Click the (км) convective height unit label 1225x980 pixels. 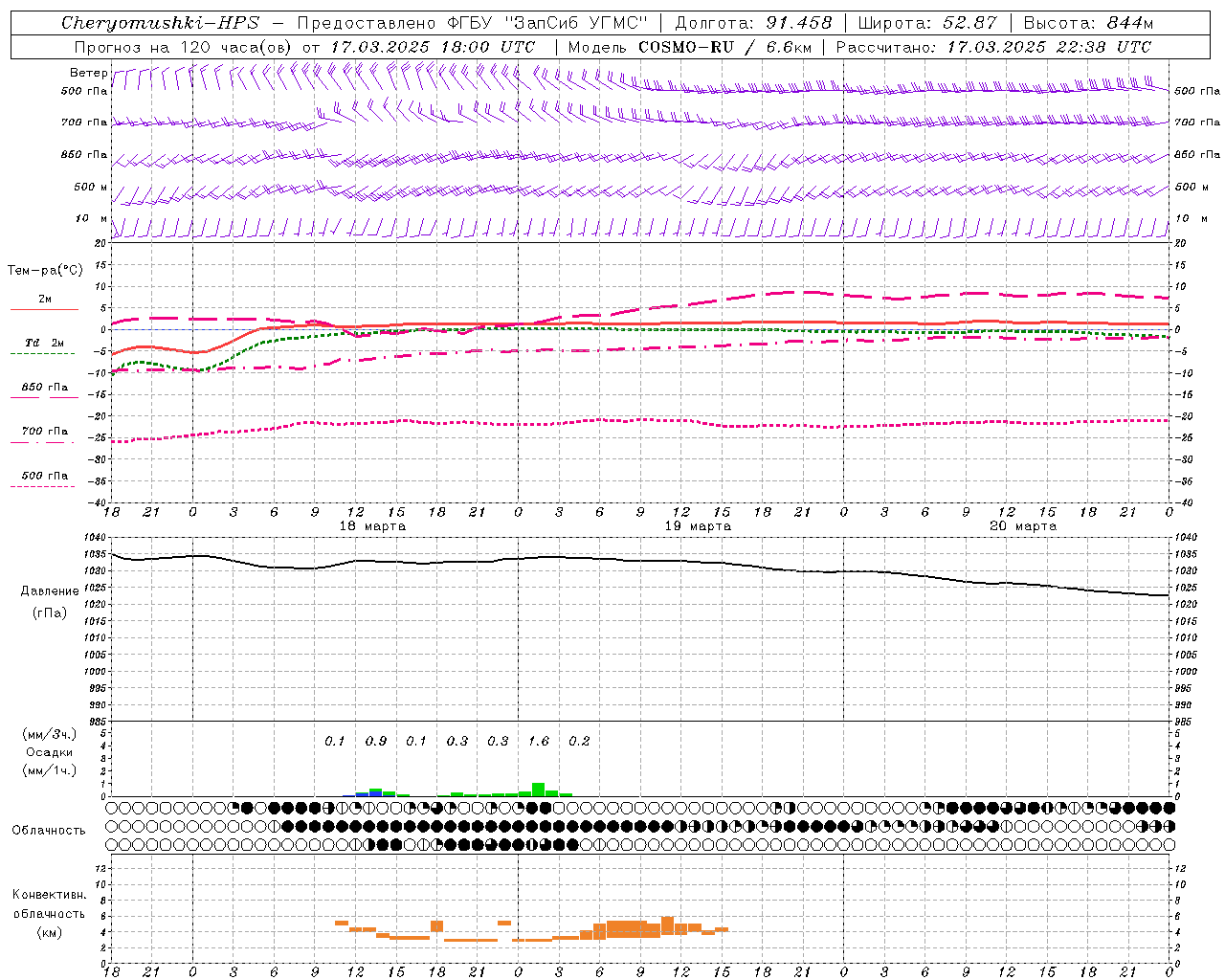pos(50,932)
